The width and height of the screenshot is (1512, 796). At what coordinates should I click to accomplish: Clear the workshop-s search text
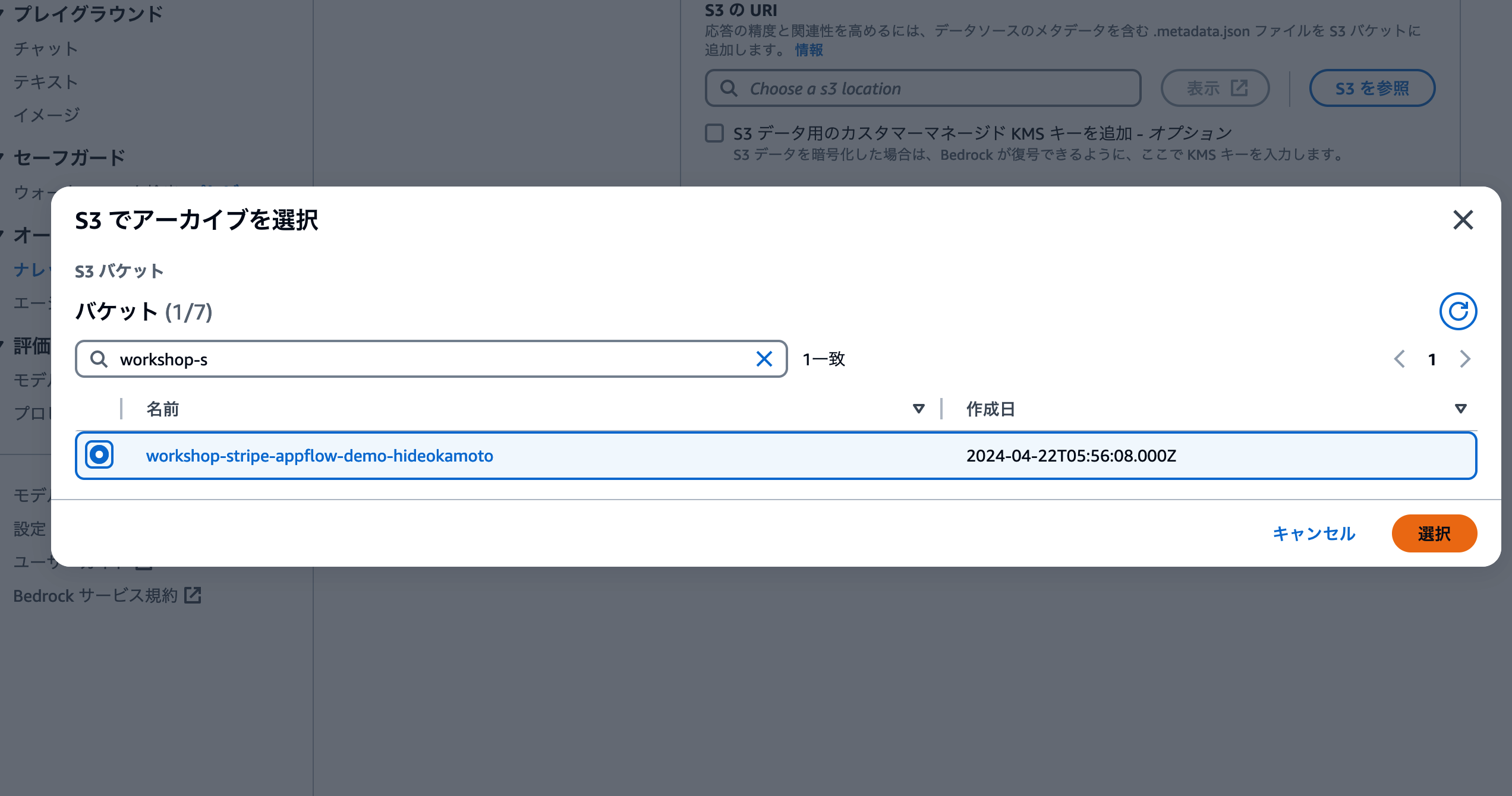(764, 359)
